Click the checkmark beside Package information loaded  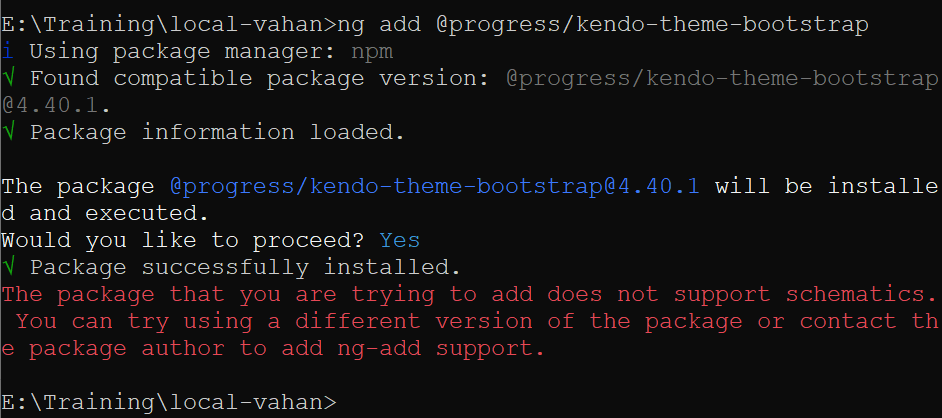(9, 131)
